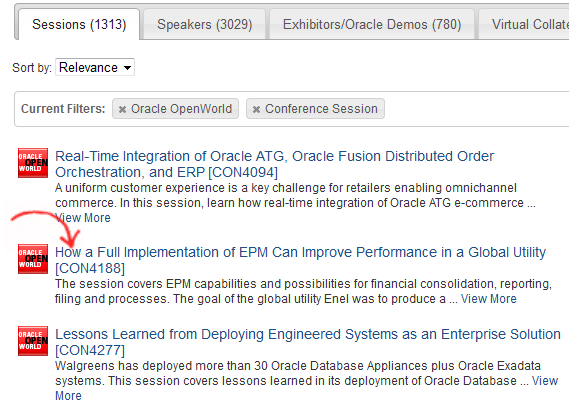Open Real-Time Integration of Oracle ATG session
This screenshot has height=411, width=569.
pyautogui.click(x=274, y=164)
